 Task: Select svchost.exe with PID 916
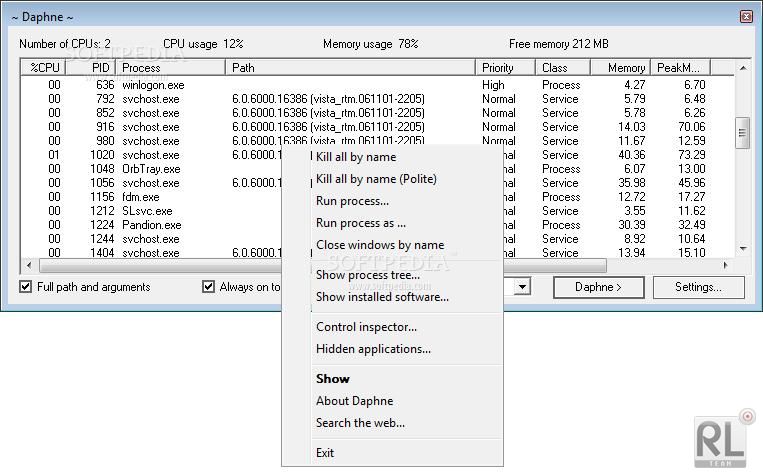[377, 127]
